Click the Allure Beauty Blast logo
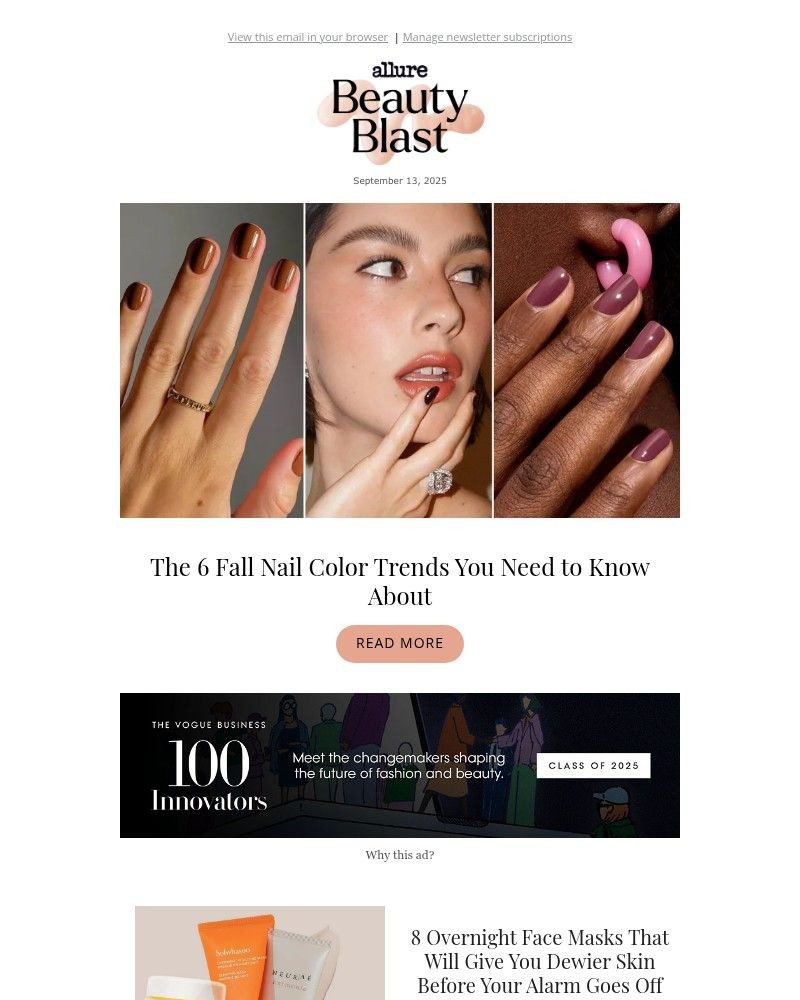 click(400, 110)
